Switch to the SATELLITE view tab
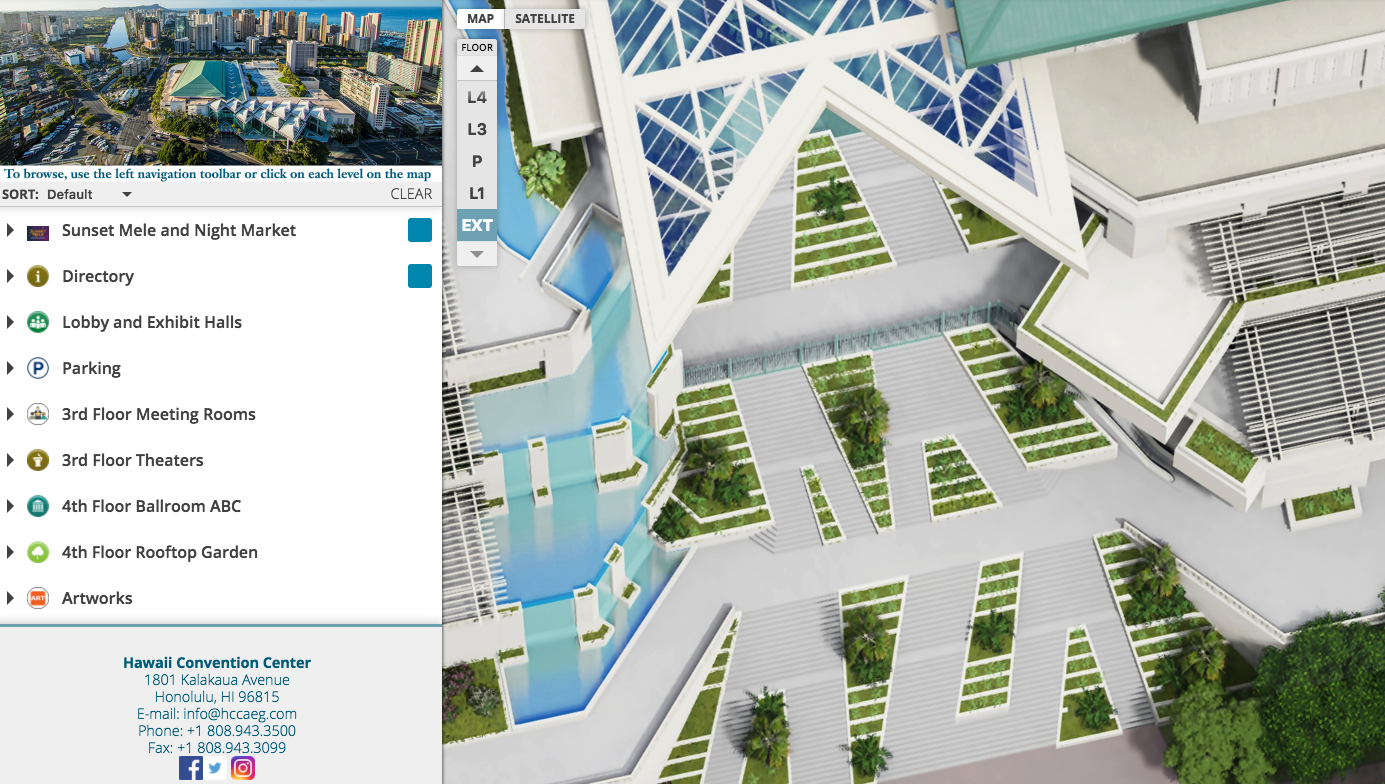The height and width of the screenshot is (784, 1385). [x=544, y=18]
